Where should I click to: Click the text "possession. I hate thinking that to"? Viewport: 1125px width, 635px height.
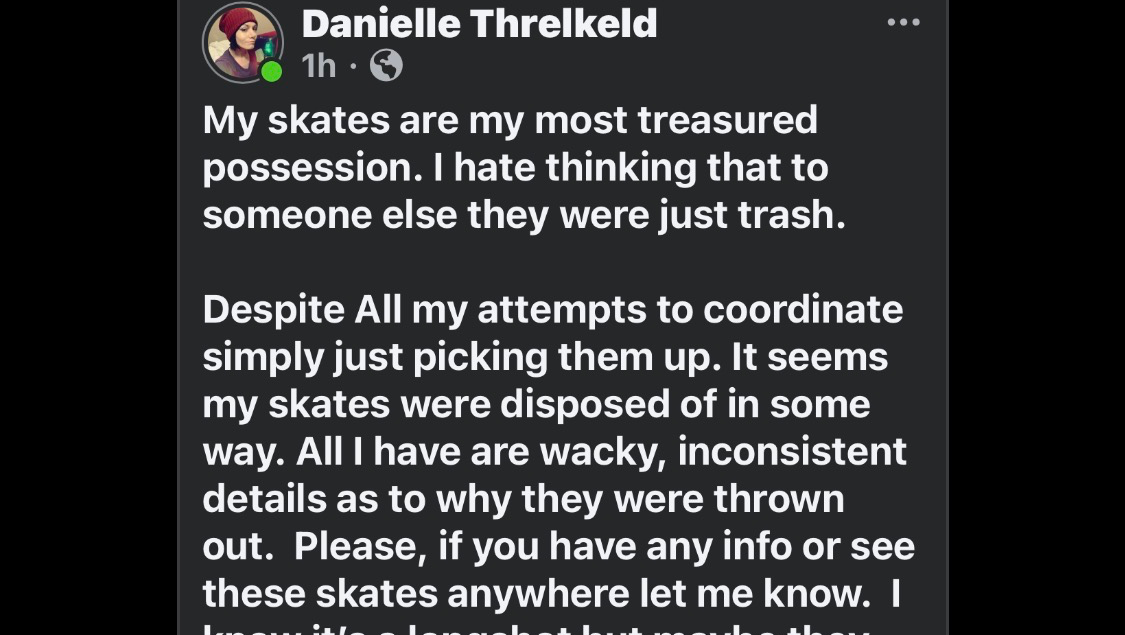[x=515, y=167]
